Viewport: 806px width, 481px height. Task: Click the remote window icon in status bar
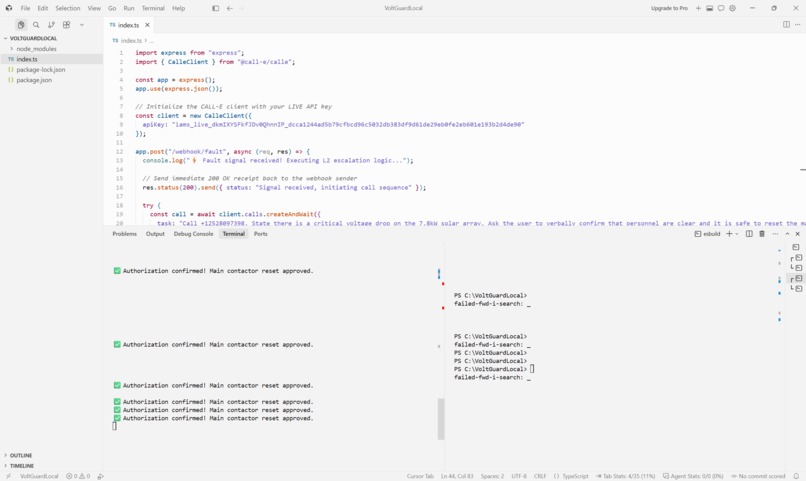8,476
